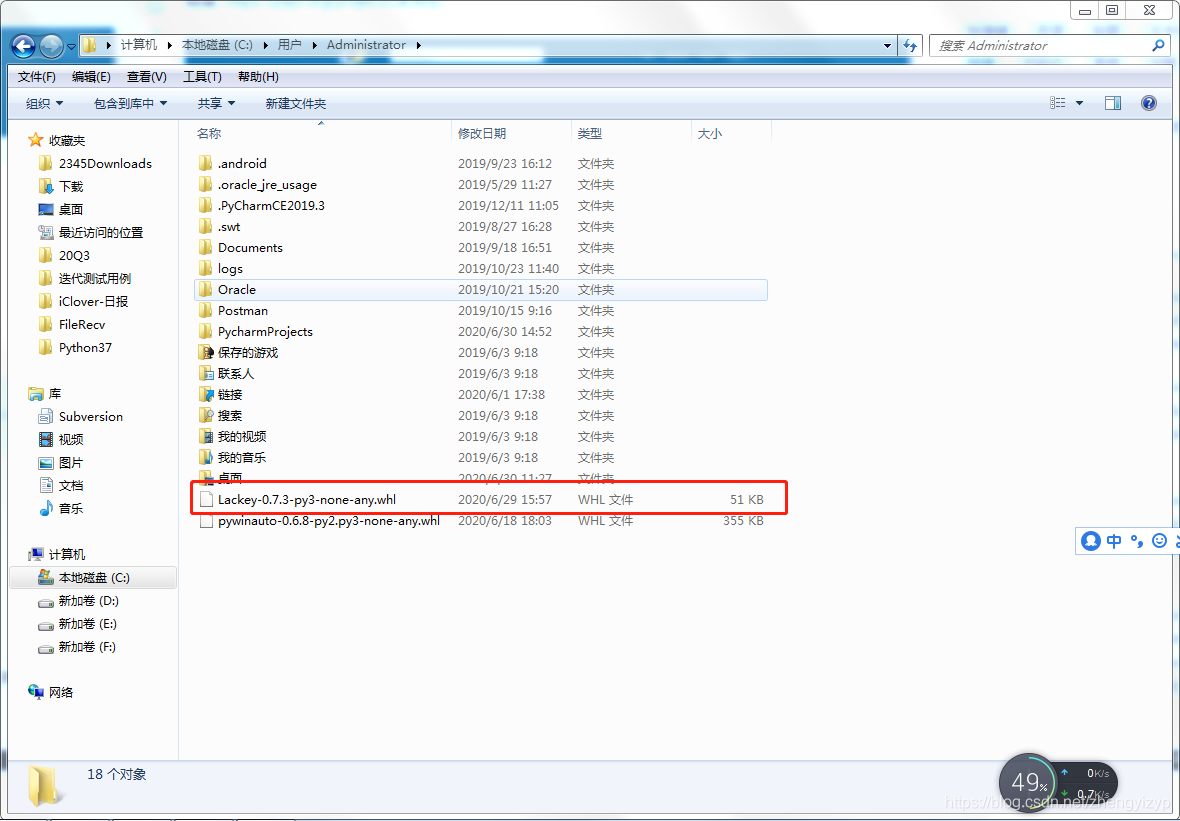Check the checkbox beside pywinauto-0.6.8 whl file
This screenshot has height=821, width=1180.
click(x=205, y=521)
